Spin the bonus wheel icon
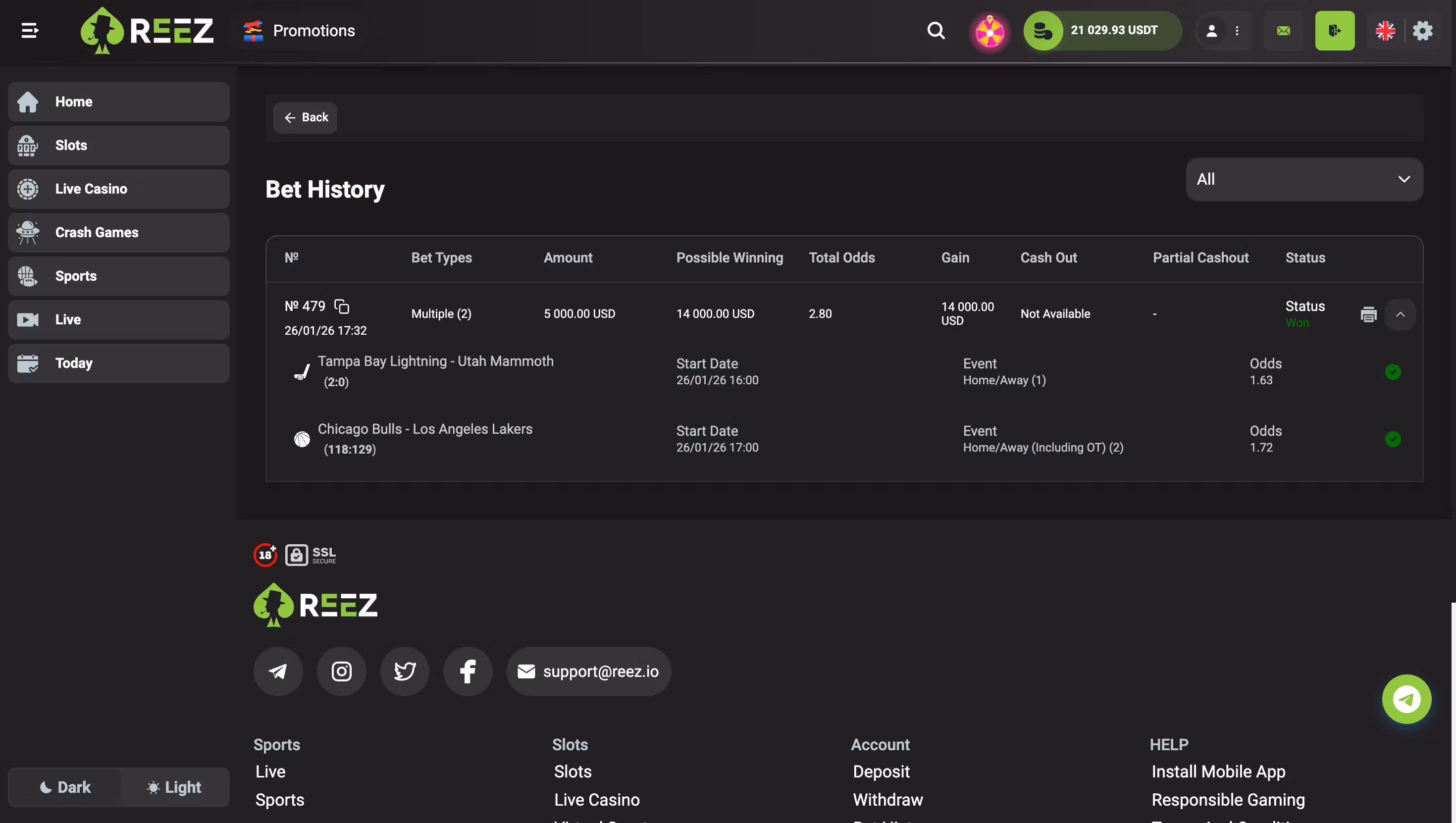 click(989, 31)
